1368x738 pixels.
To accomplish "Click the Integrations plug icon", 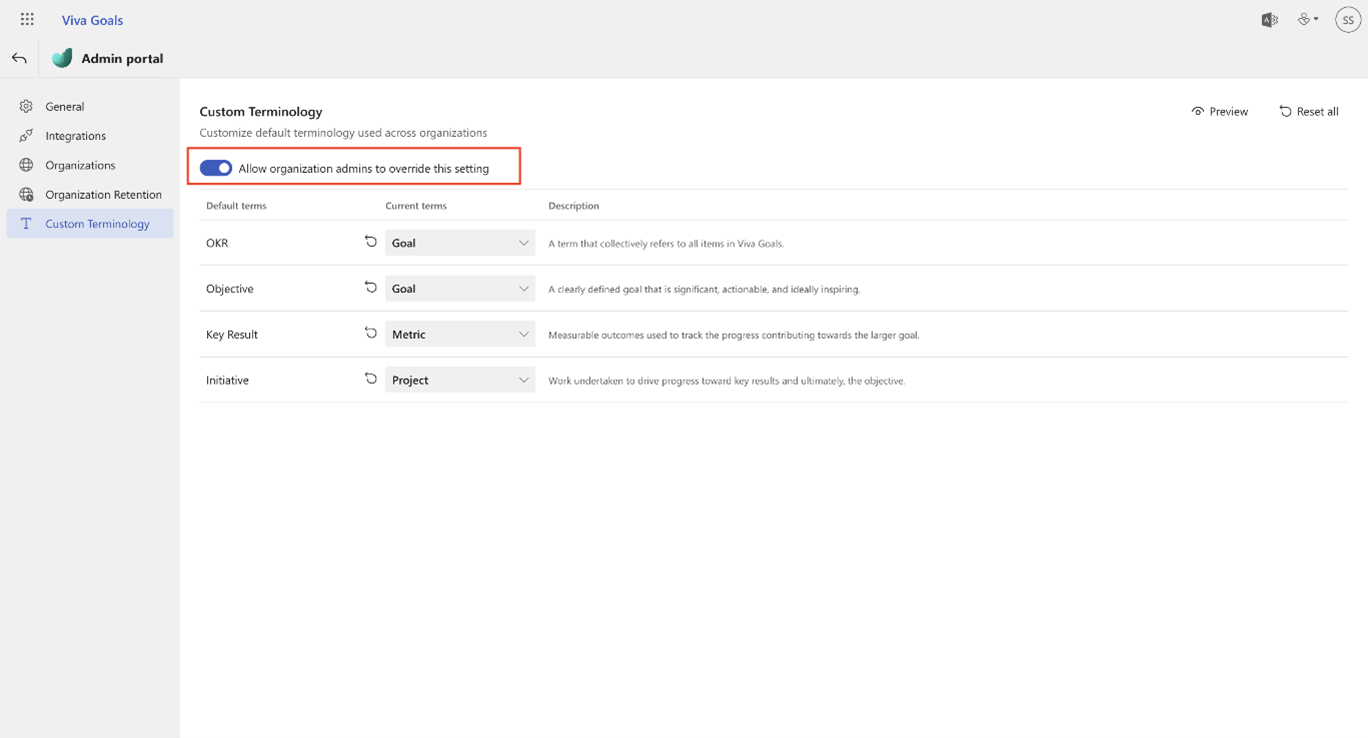I will (26, 136).
